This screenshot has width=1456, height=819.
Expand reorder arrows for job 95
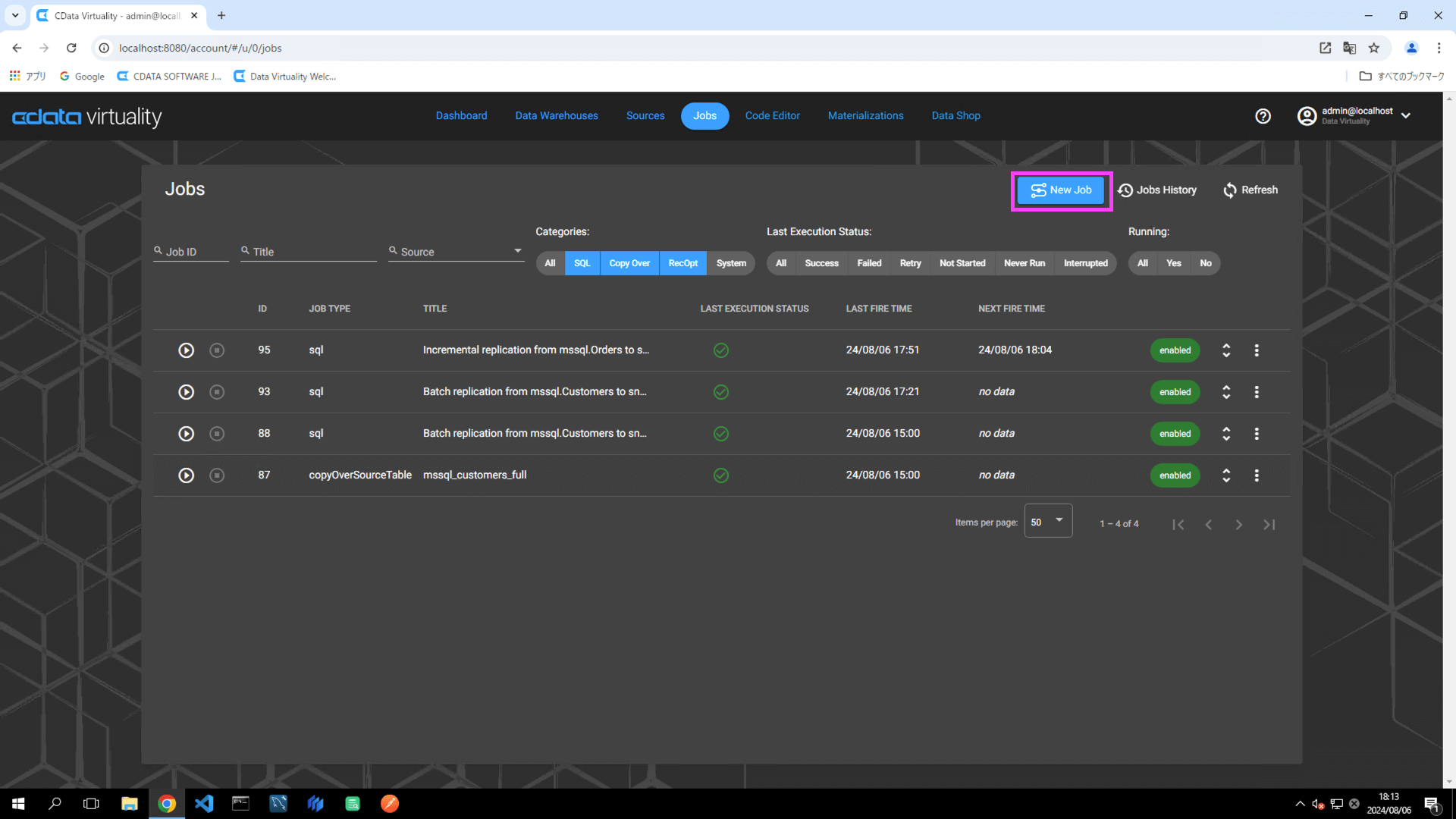point(1226,350)
